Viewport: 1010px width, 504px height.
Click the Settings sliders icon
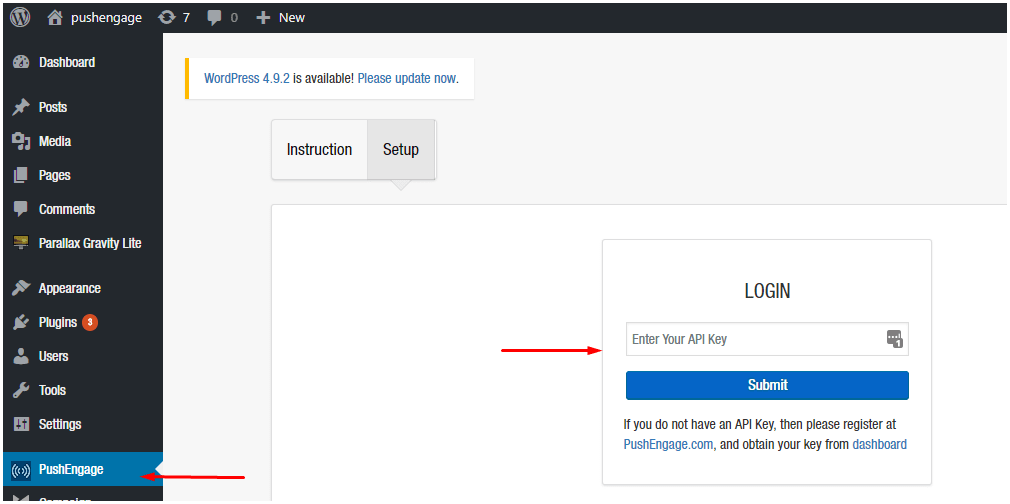coord(21,424)
